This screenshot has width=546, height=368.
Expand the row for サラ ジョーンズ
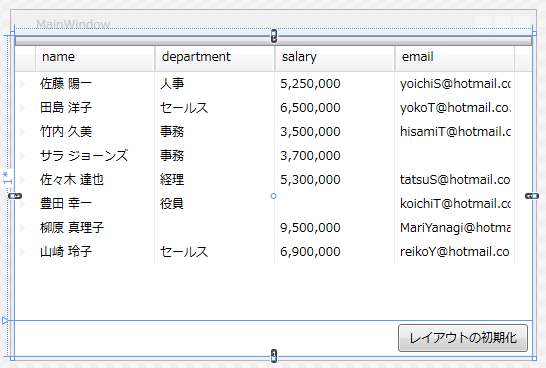[x=22, y=156]
